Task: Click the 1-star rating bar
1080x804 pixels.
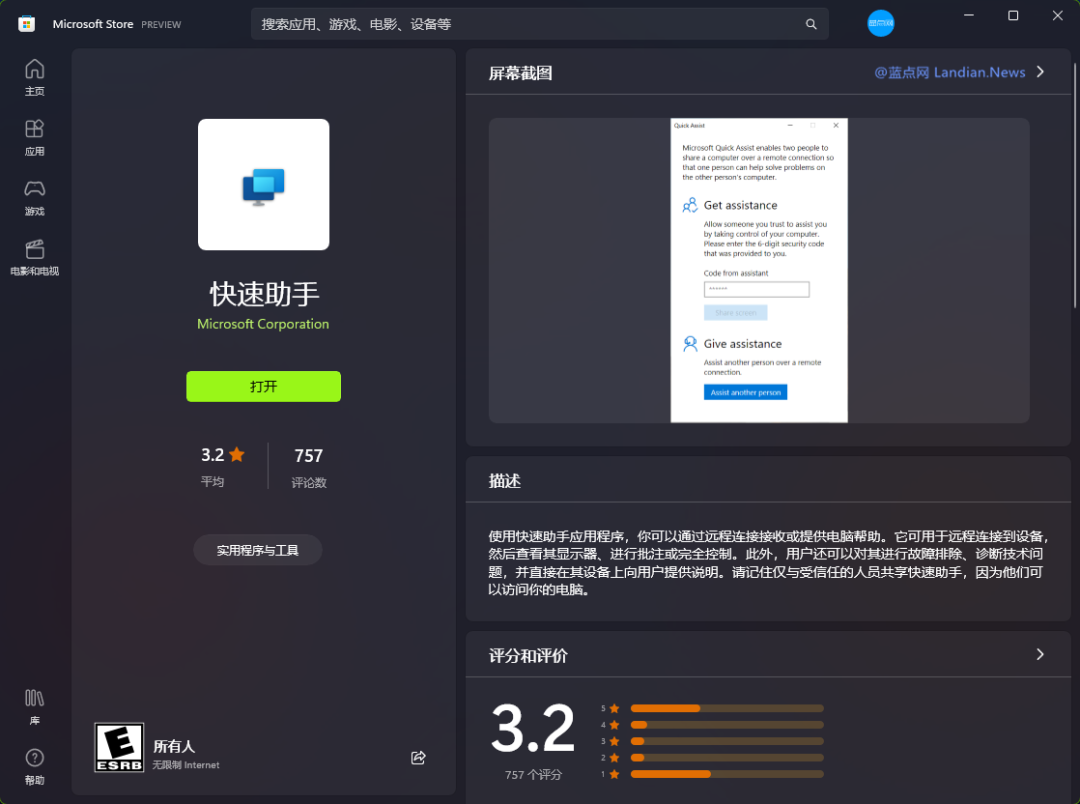Action: [x=727, y=774]
